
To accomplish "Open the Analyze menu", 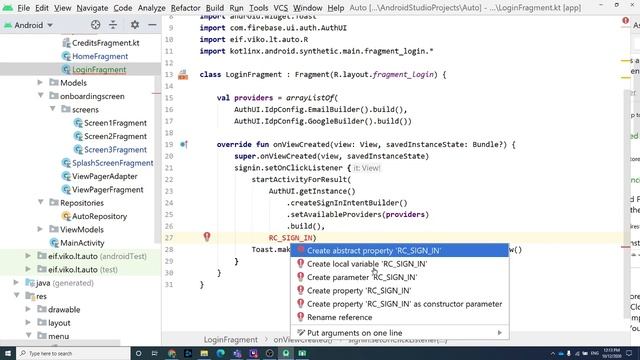I will coord(151,8).
